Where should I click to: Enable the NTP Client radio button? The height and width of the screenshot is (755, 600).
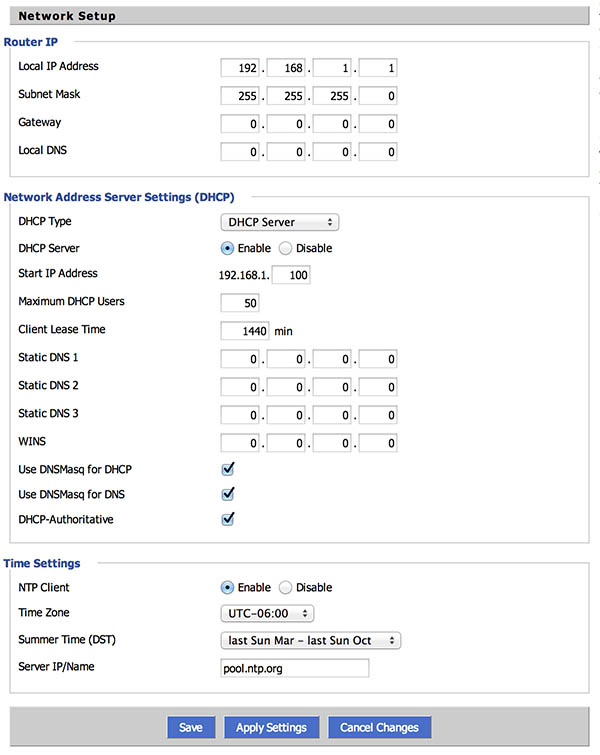227,587
